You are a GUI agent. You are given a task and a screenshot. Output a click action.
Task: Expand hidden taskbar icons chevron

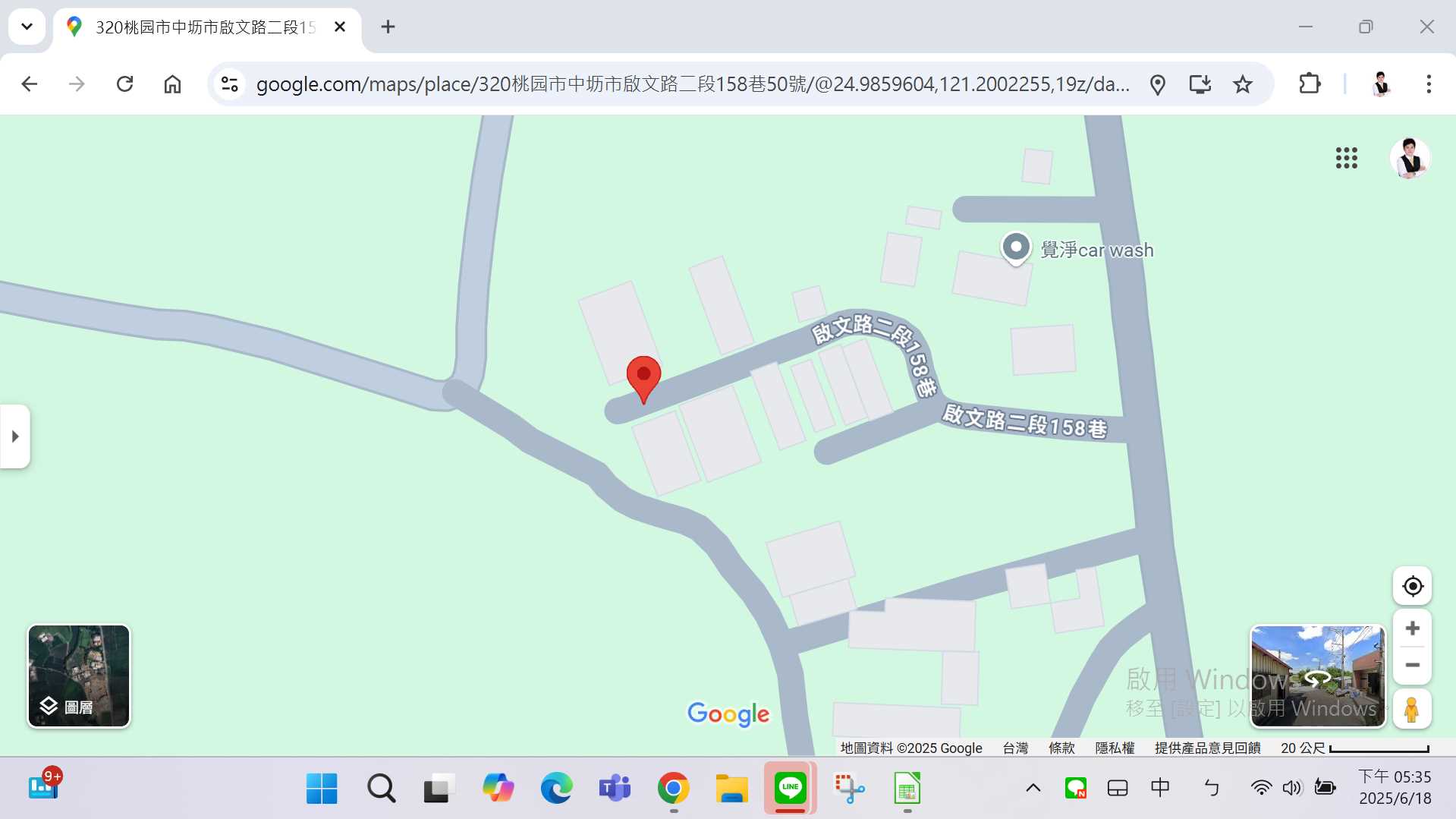[1032, 788]
